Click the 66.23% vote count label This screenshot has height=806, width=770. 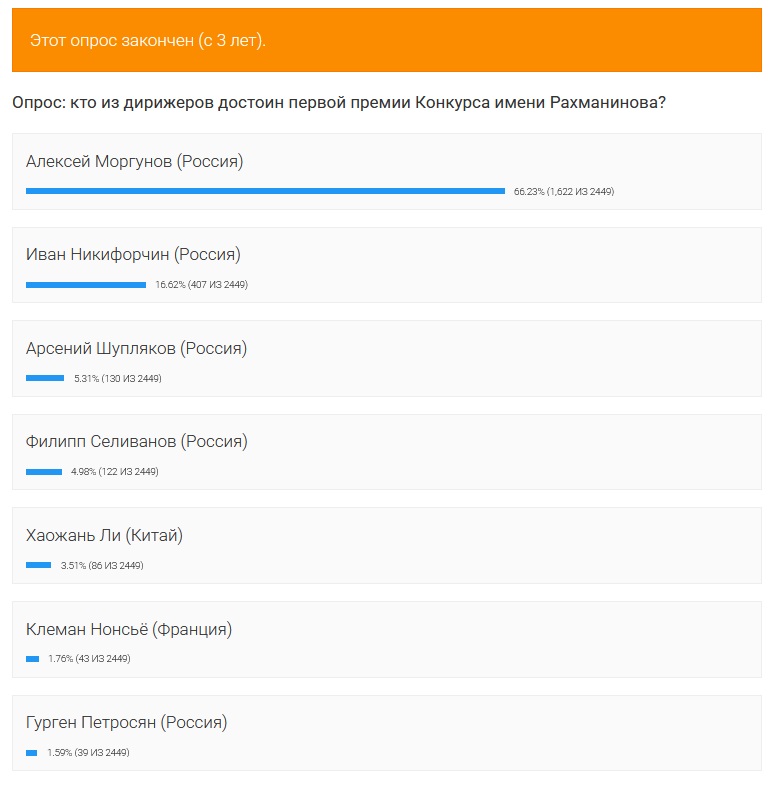(564, 191)
